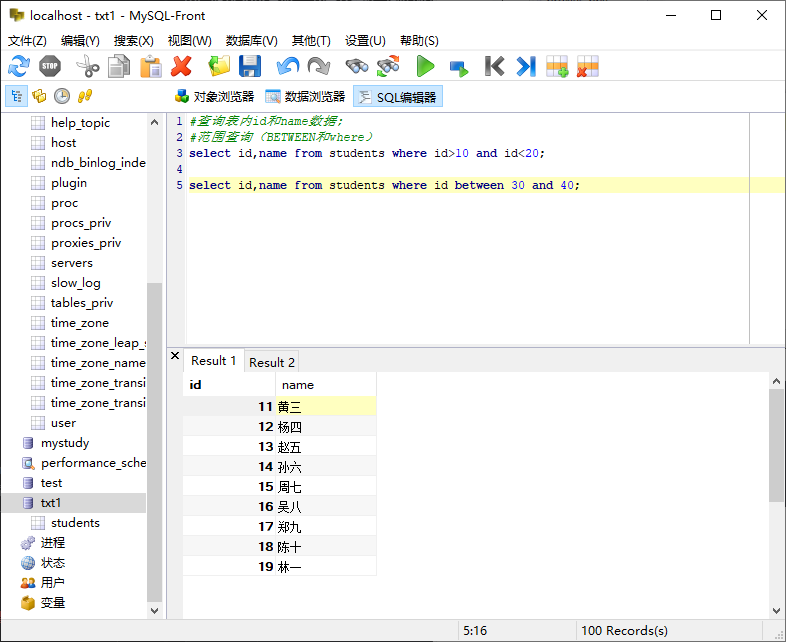
Task: Go to the last record icon
Action: [526, 66]
